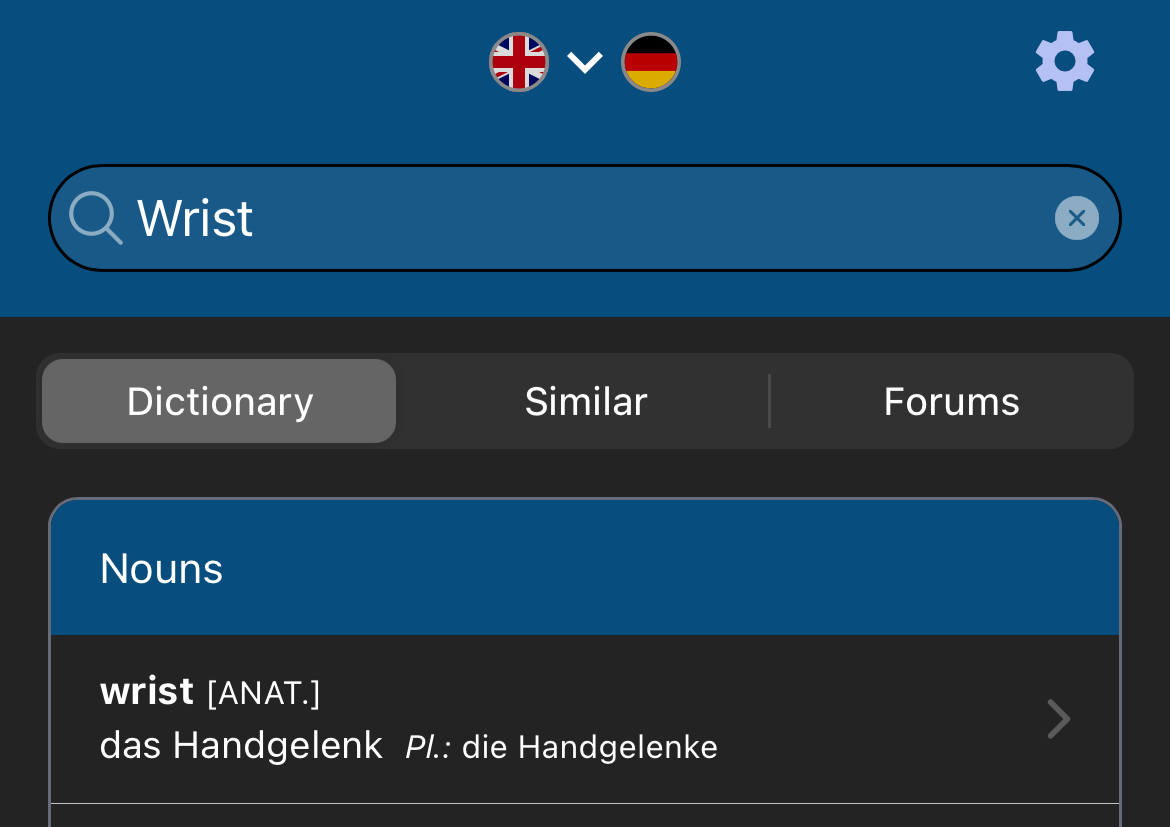This screenshot has width=1170, height=827.
Task: Click the [ANAT.] subject label
Action: pyautogui.click(x=263, y=693)
